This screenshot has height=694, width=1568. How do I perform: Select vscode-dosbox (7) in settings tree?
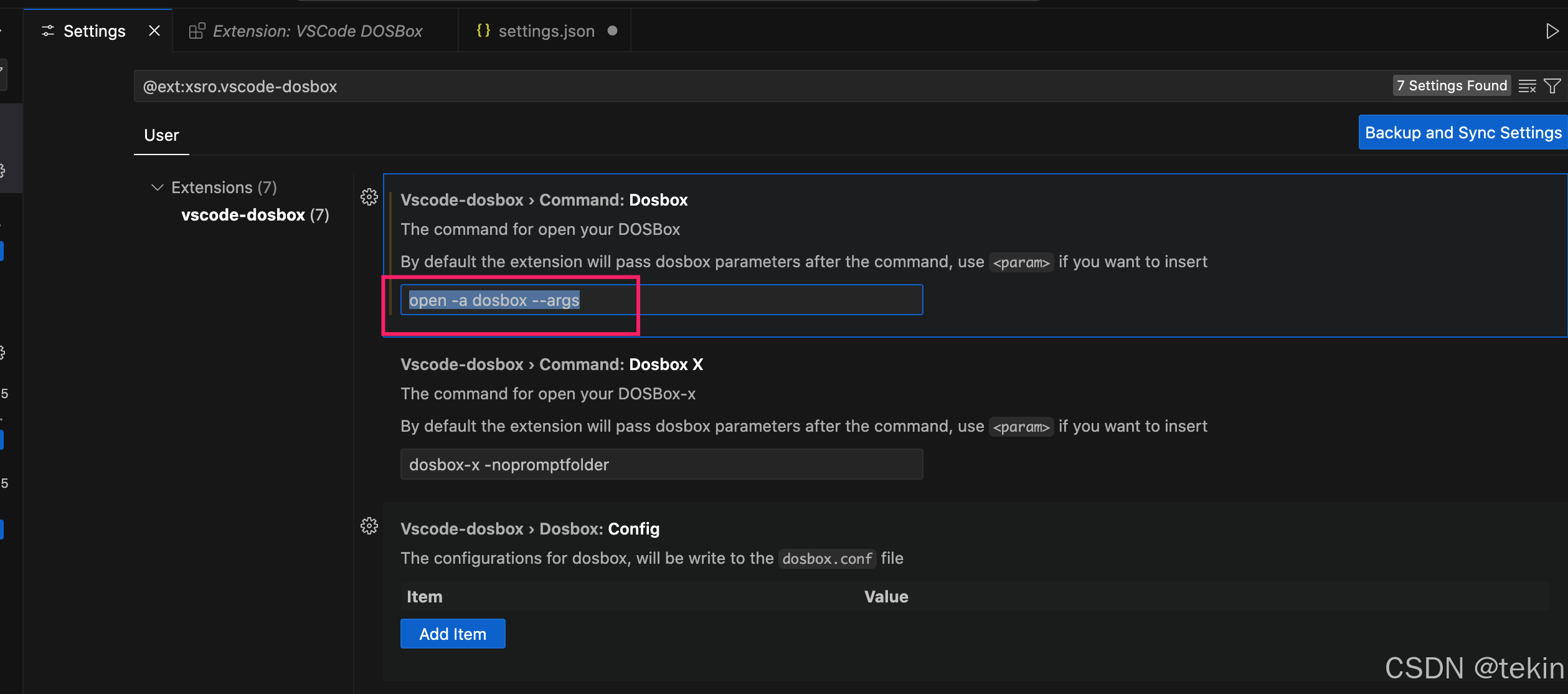point(255,215)
